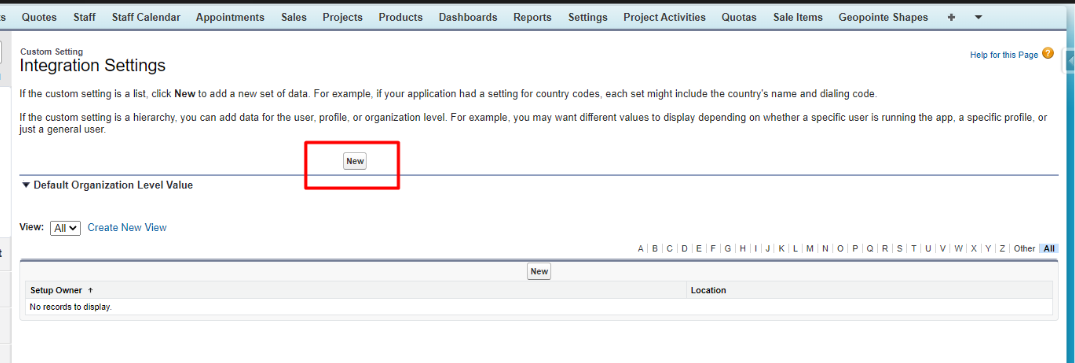This screenshot has width=1075, height=363.
Task: Open the Staff tab
Action: 84,17
